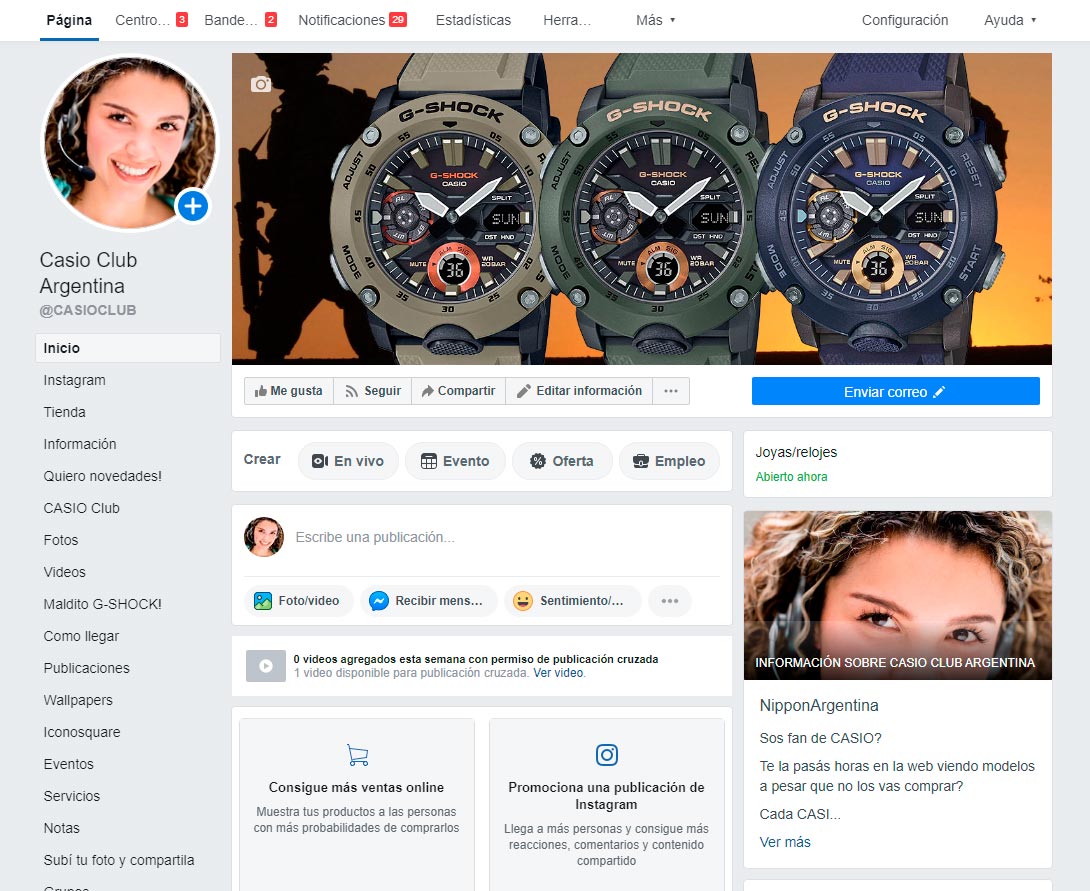1090x891 pixels.
Task: Open the Centro tab with 3 alerts
Action: tap(151, 20)
